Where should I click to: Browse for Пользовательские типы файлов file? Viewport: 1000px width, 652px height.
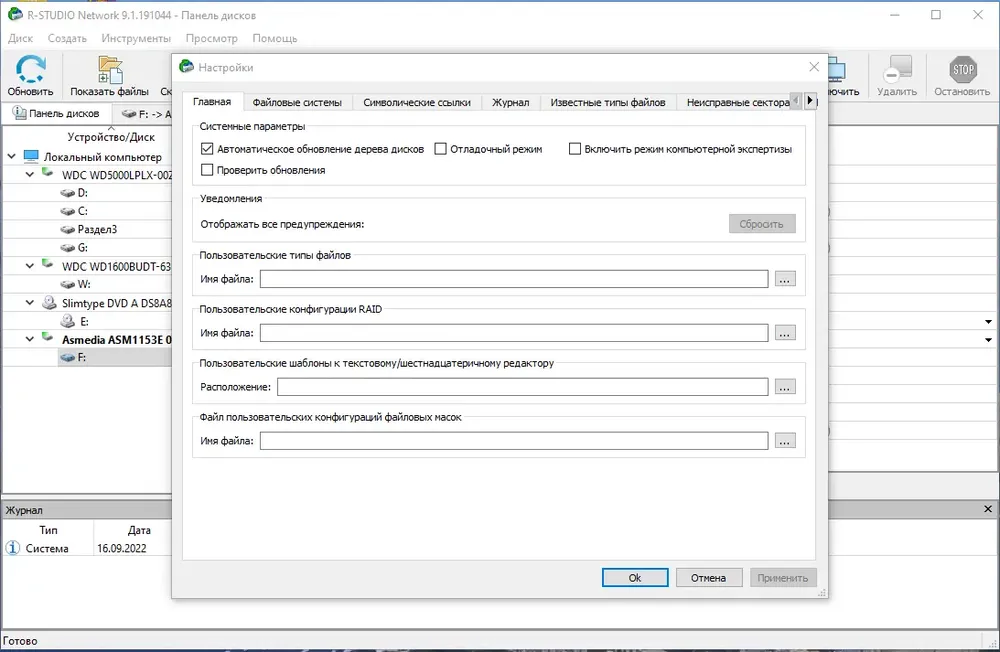(785, 279)
